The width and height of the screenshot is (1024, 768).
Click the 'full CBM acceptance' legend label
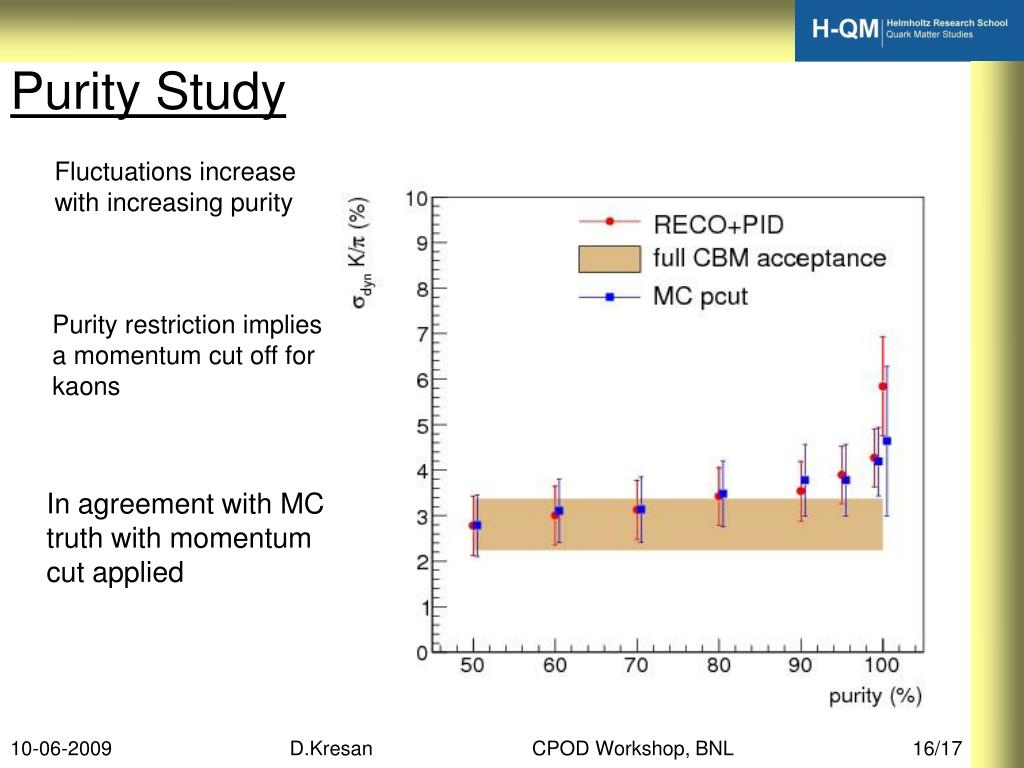769,259
